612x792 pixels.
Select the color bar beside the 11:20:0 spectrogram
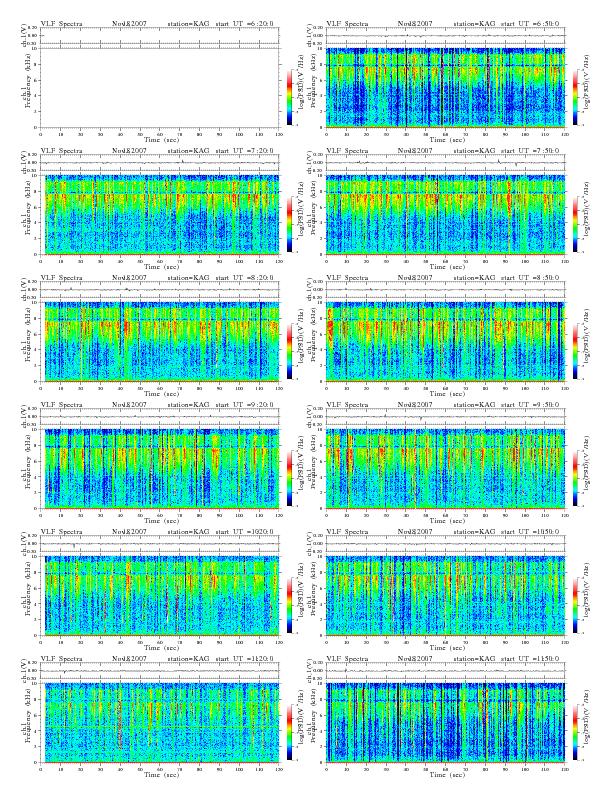289,733
